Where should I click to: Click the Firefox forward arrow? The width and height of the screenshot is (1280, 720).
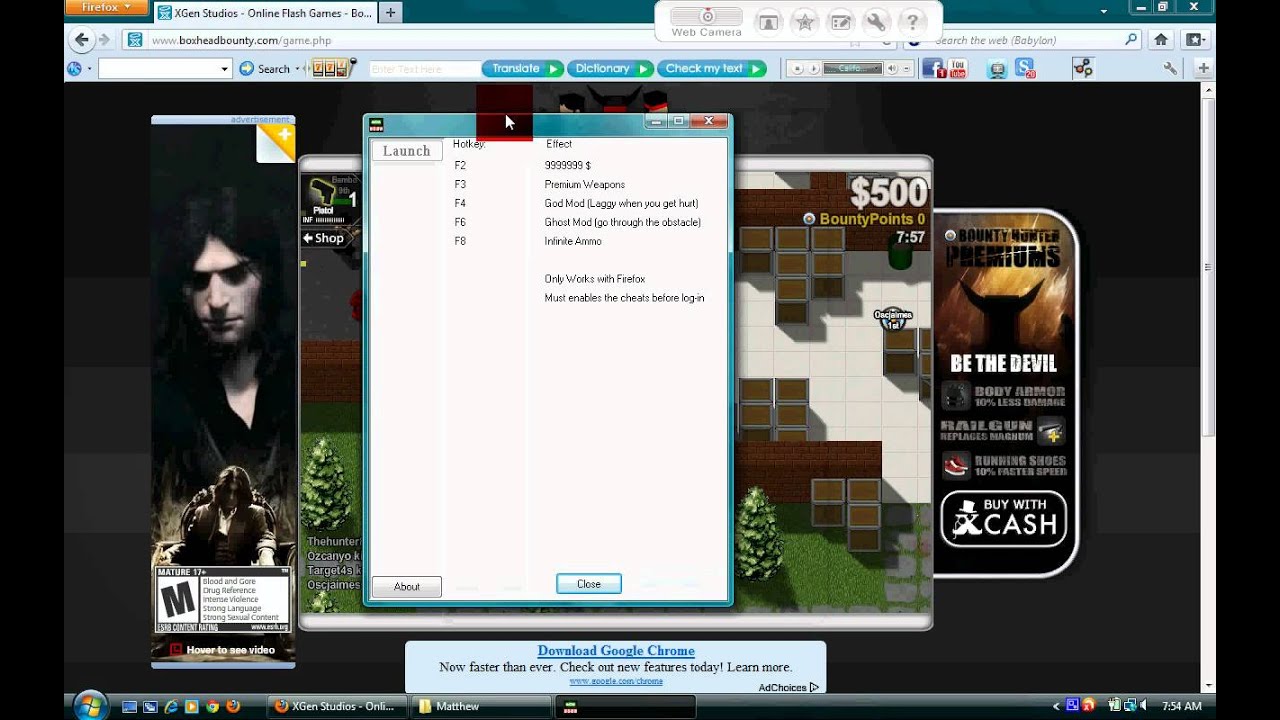tap(104, 40)
